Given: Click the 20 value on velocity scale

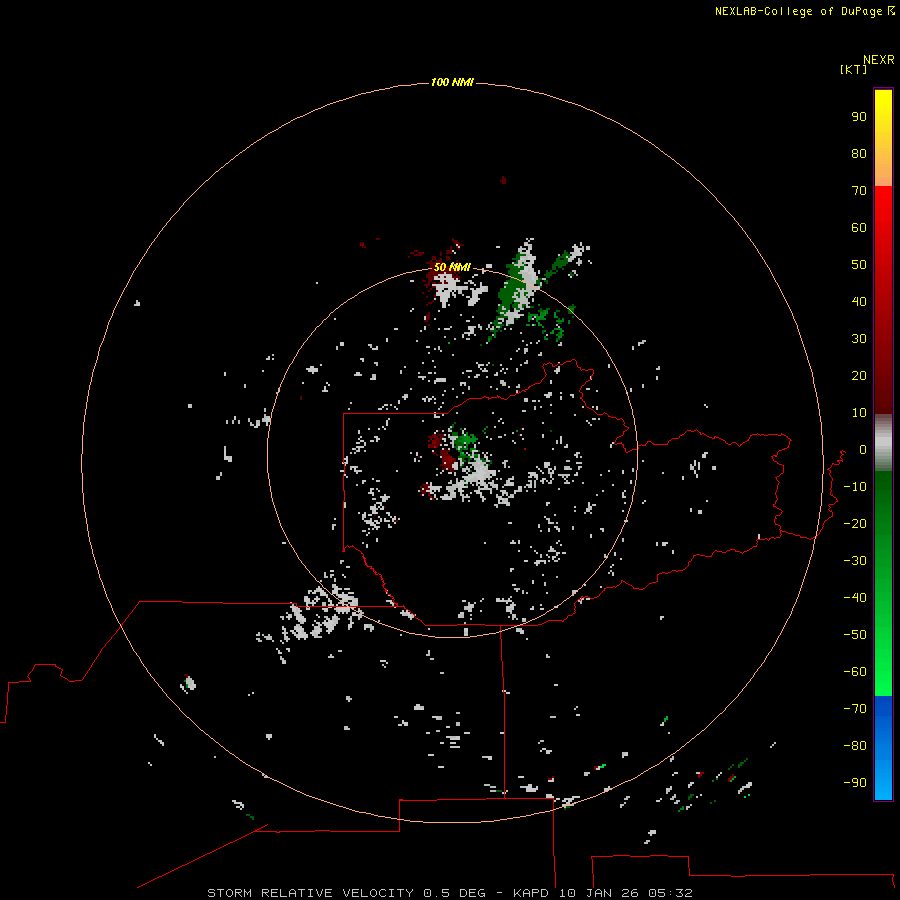Looking at the screenshot, I should click(859, 376).
